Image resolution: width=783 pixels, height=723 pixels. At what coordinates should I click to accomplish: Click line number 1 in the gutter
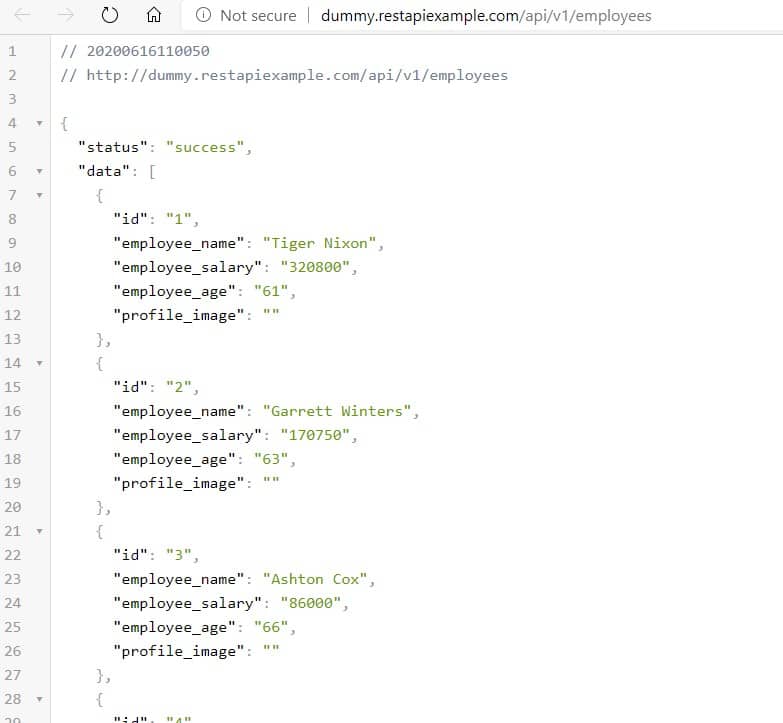pos(12,51)
